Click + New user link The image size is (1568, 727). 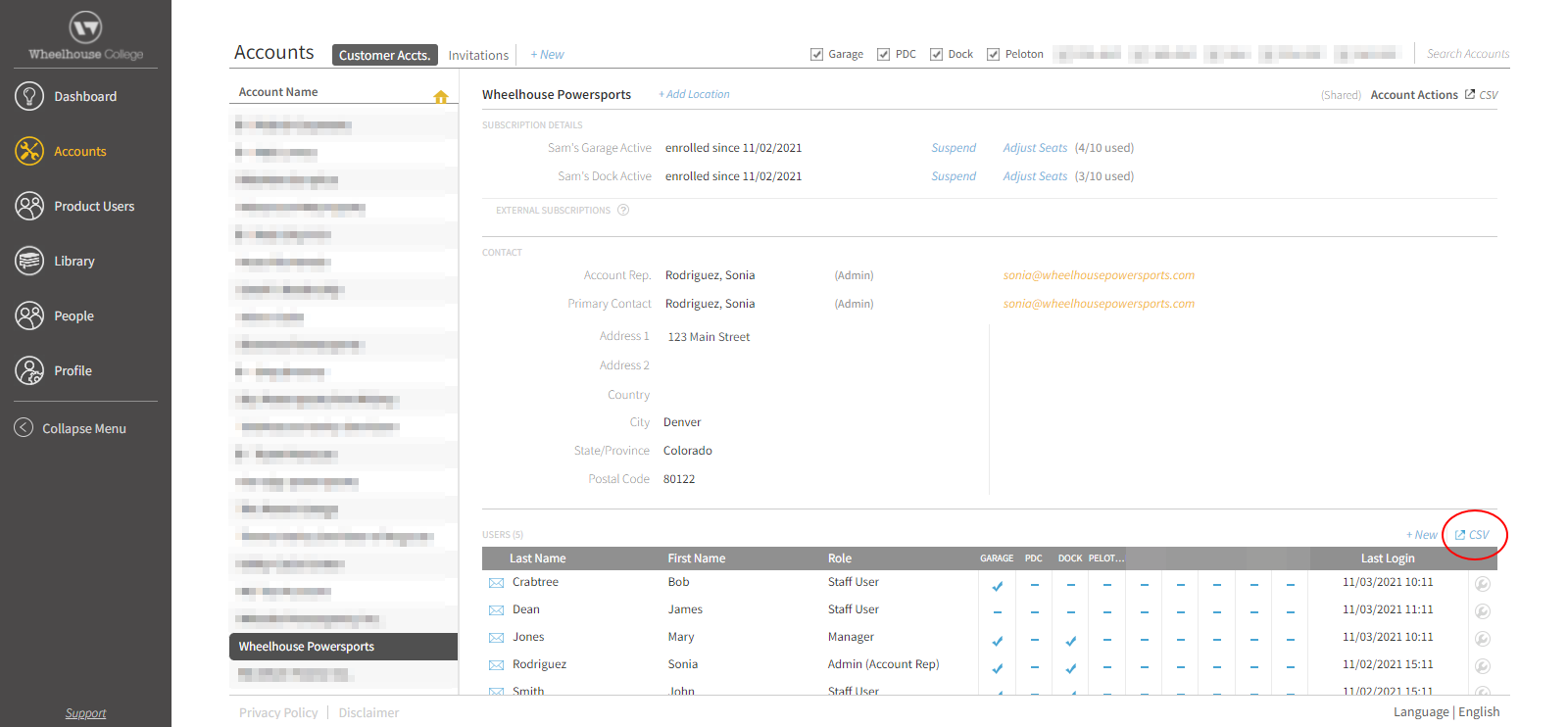pos(1421,535)
